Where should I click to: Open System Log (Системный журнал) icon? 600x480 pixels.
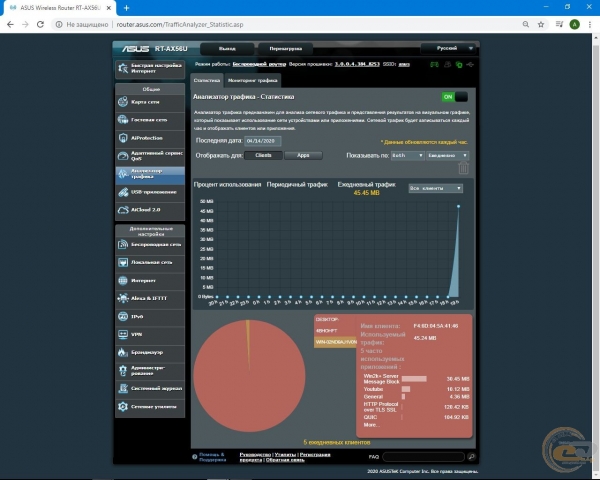[123, 388]
